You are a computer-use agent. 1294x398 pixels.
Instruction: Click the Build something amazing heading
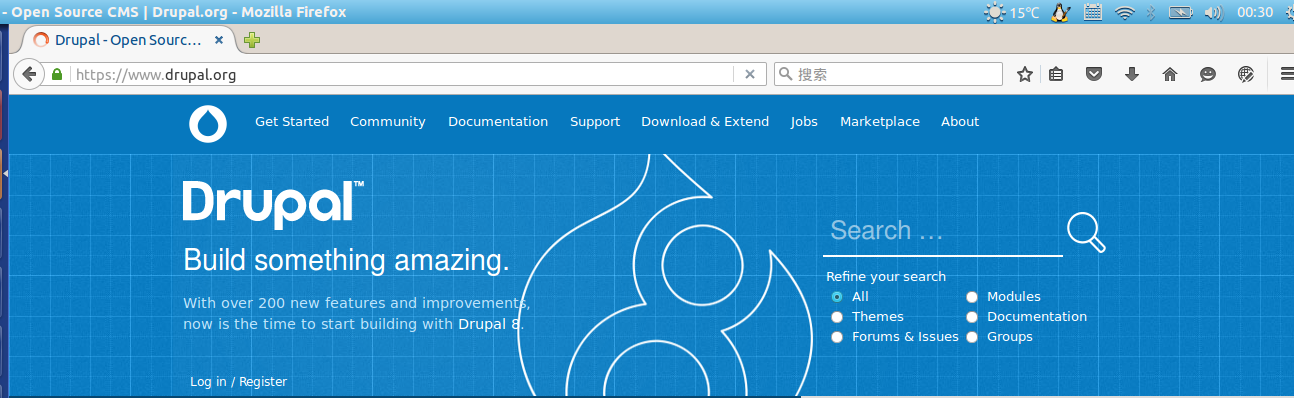346,261
